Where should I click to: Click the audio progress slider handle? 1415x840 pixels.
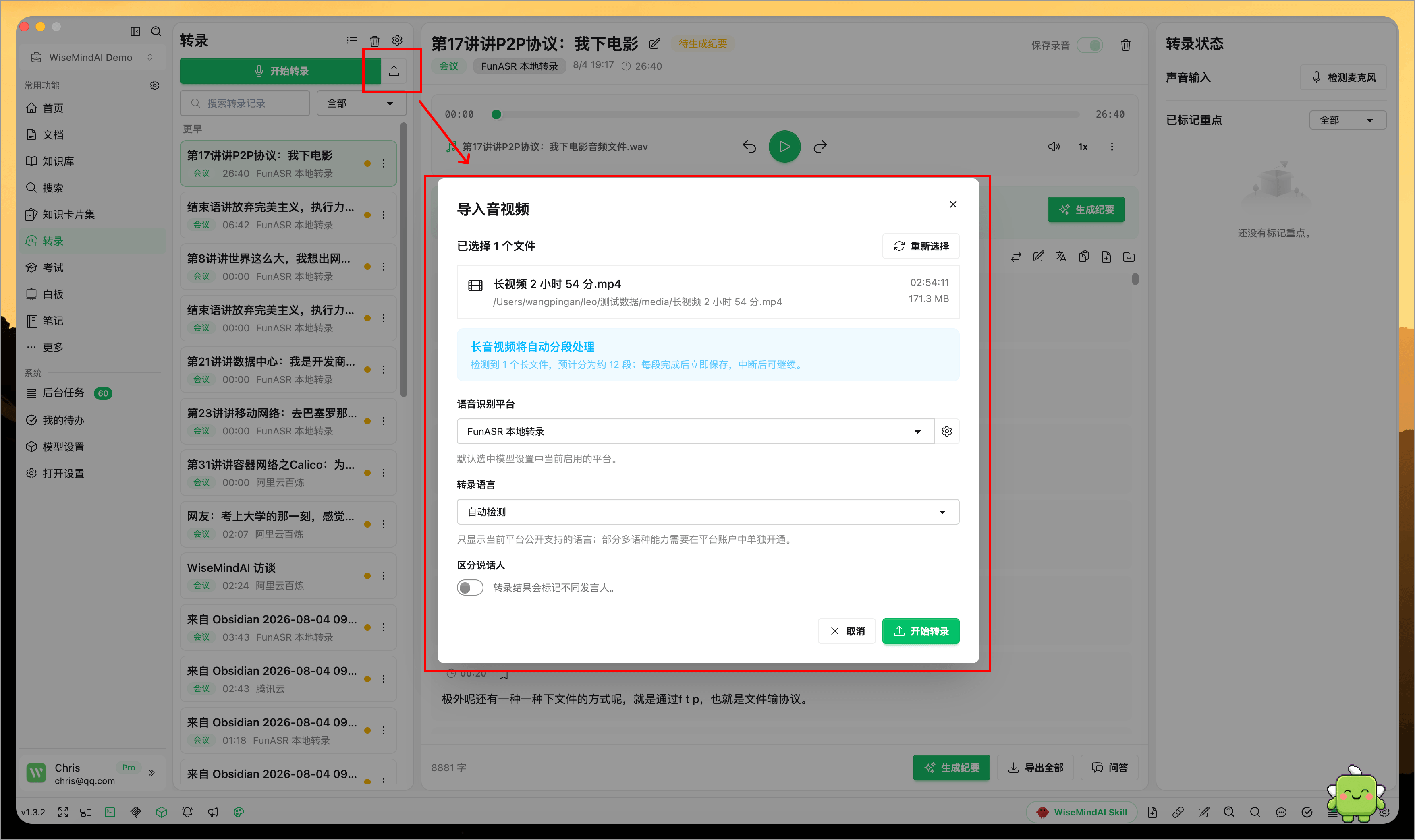[x=497, y=114]
